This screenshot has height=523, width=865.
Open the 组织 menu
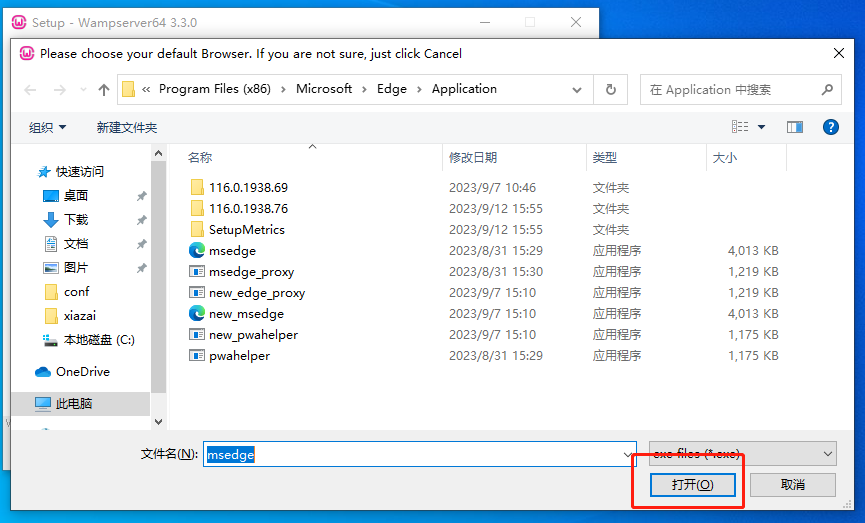(47, 127)
